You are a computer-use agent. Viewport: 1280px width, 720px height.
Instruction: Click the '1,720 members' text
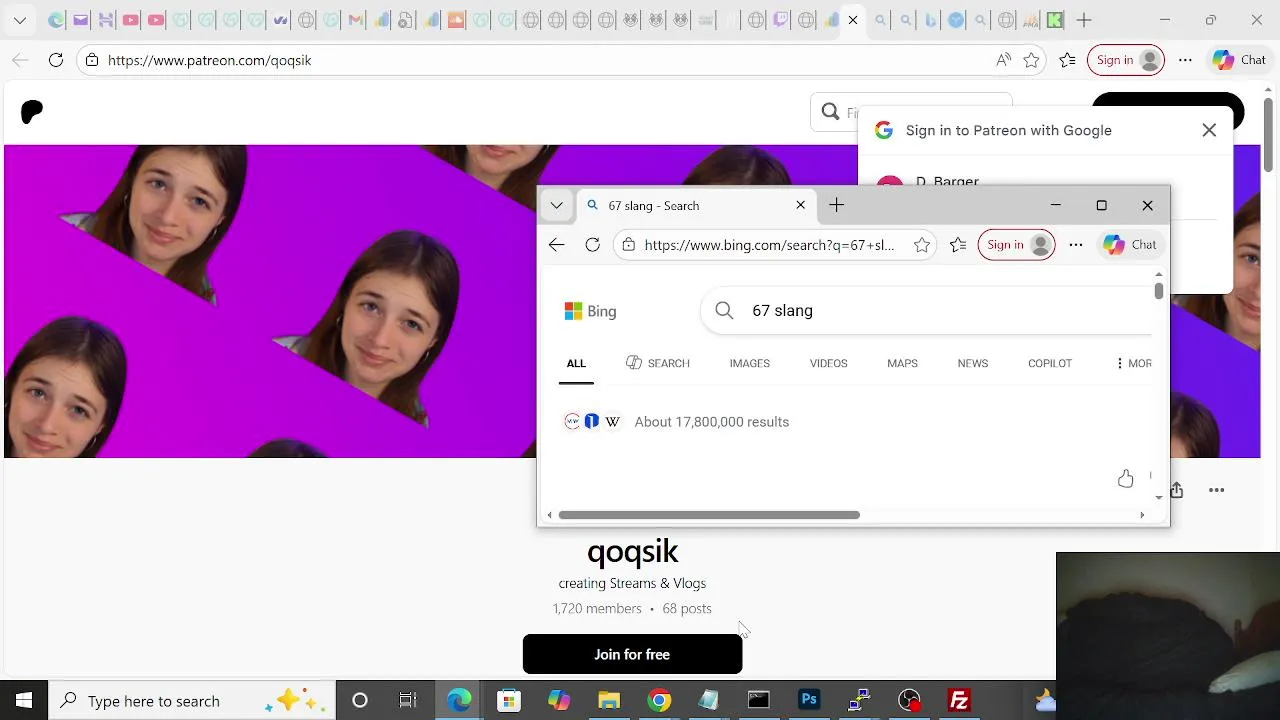point(597,608)
